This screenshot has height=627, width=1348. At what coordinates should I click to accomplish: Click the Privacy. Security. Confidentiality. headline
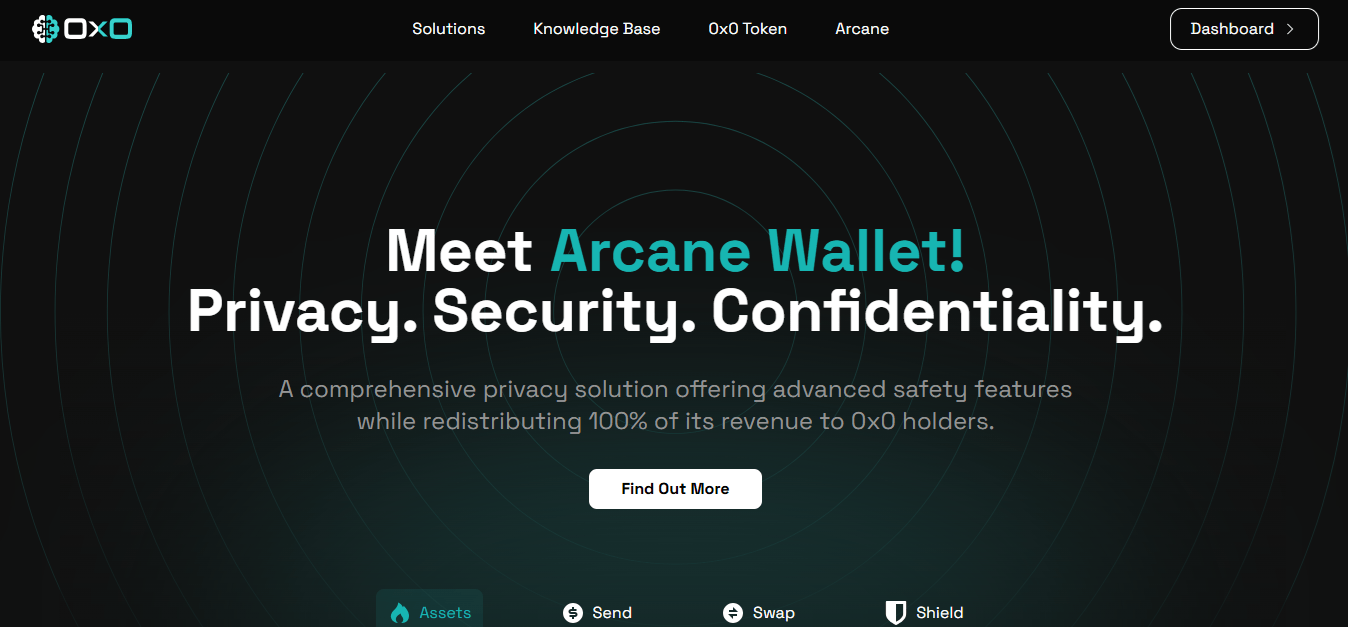(675, 311)
